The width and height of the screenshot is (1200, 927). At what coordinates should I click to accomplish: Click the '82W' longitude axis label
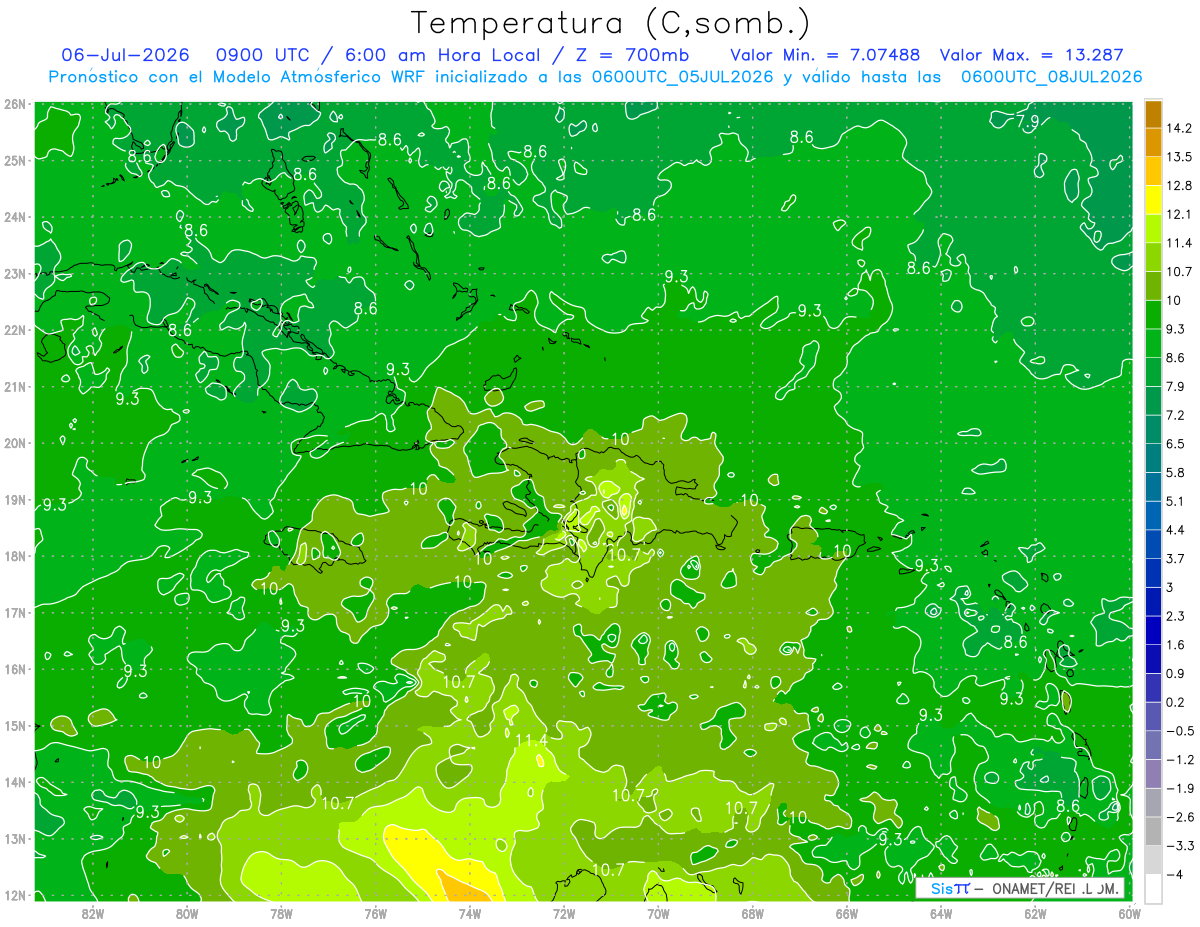(92, 912)
